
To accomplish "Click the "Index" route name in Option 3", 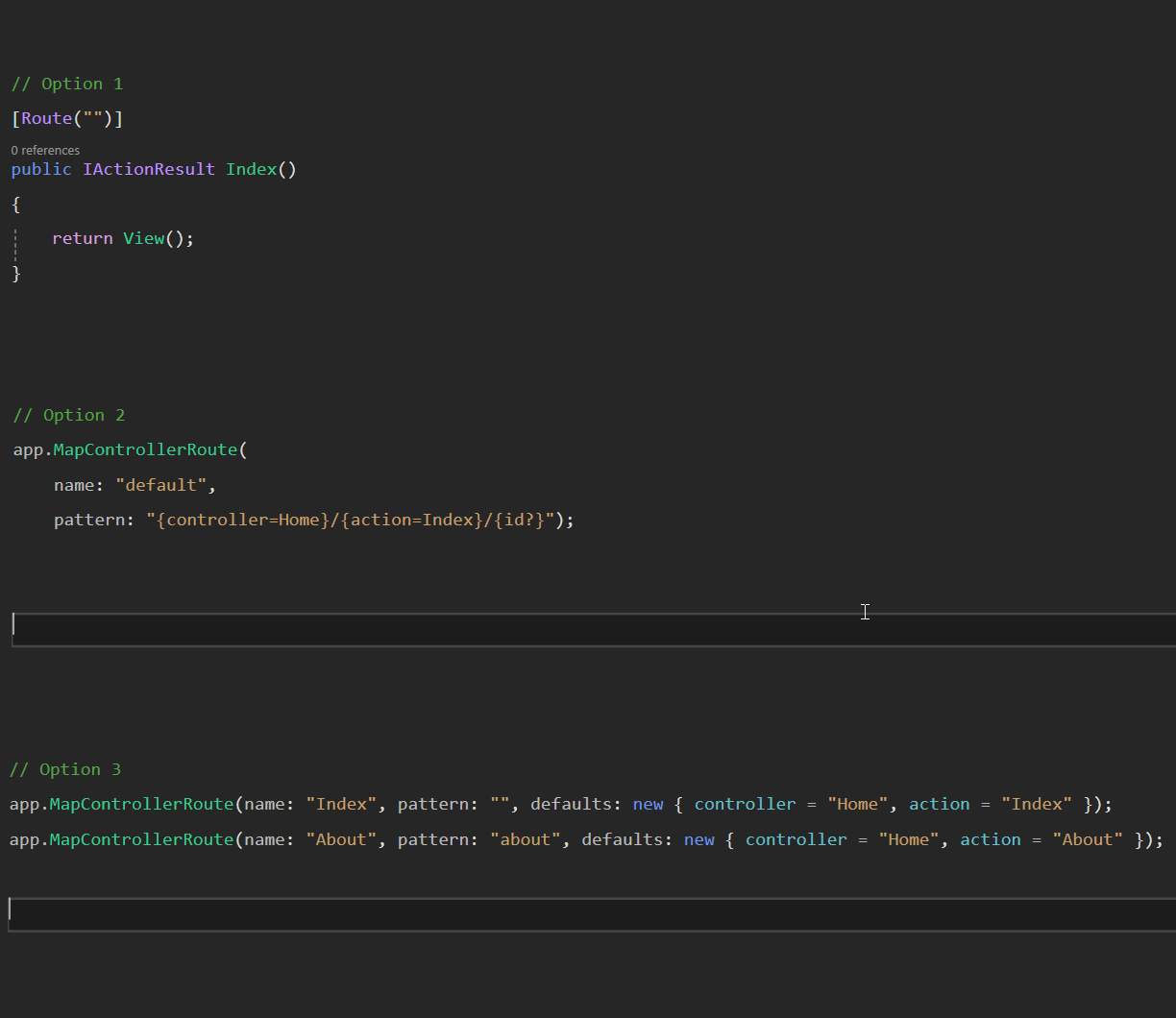I will click(341, 804).
